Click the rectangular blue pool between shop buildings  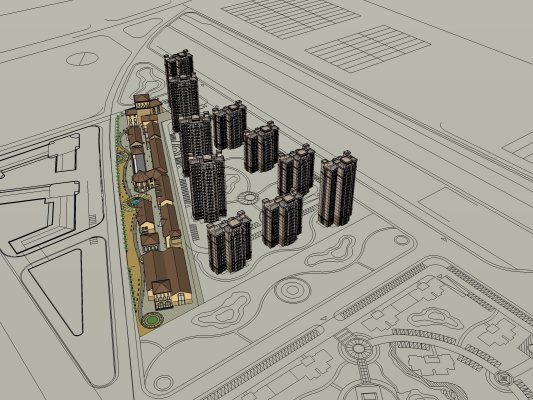pyautogui.click(x=139, y=162)
